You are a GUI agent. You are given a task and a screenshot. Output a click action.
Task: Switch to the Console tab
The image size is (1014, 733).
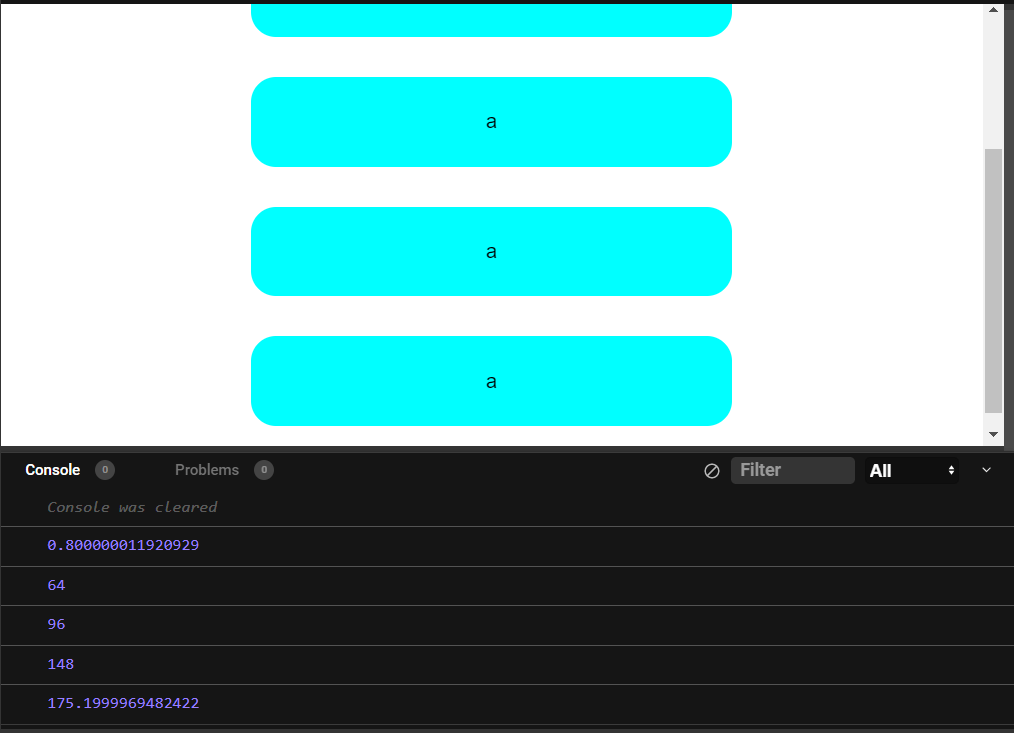point(53,470)
